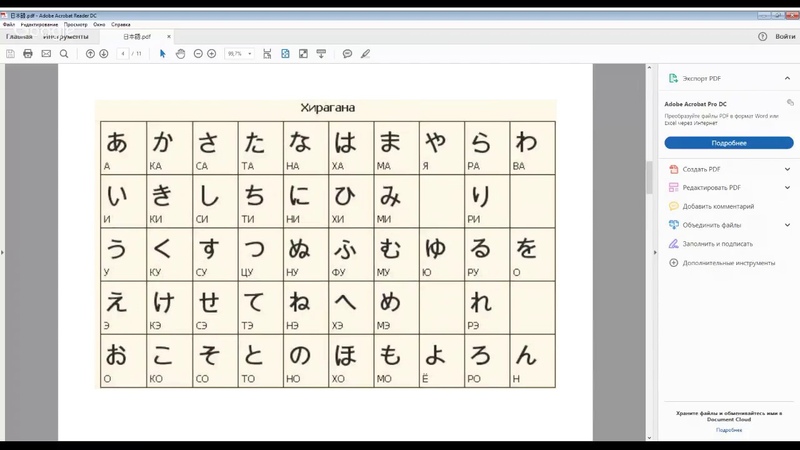Open the help question mark icon
Screen dimensions: 800x450
[762, 36]
